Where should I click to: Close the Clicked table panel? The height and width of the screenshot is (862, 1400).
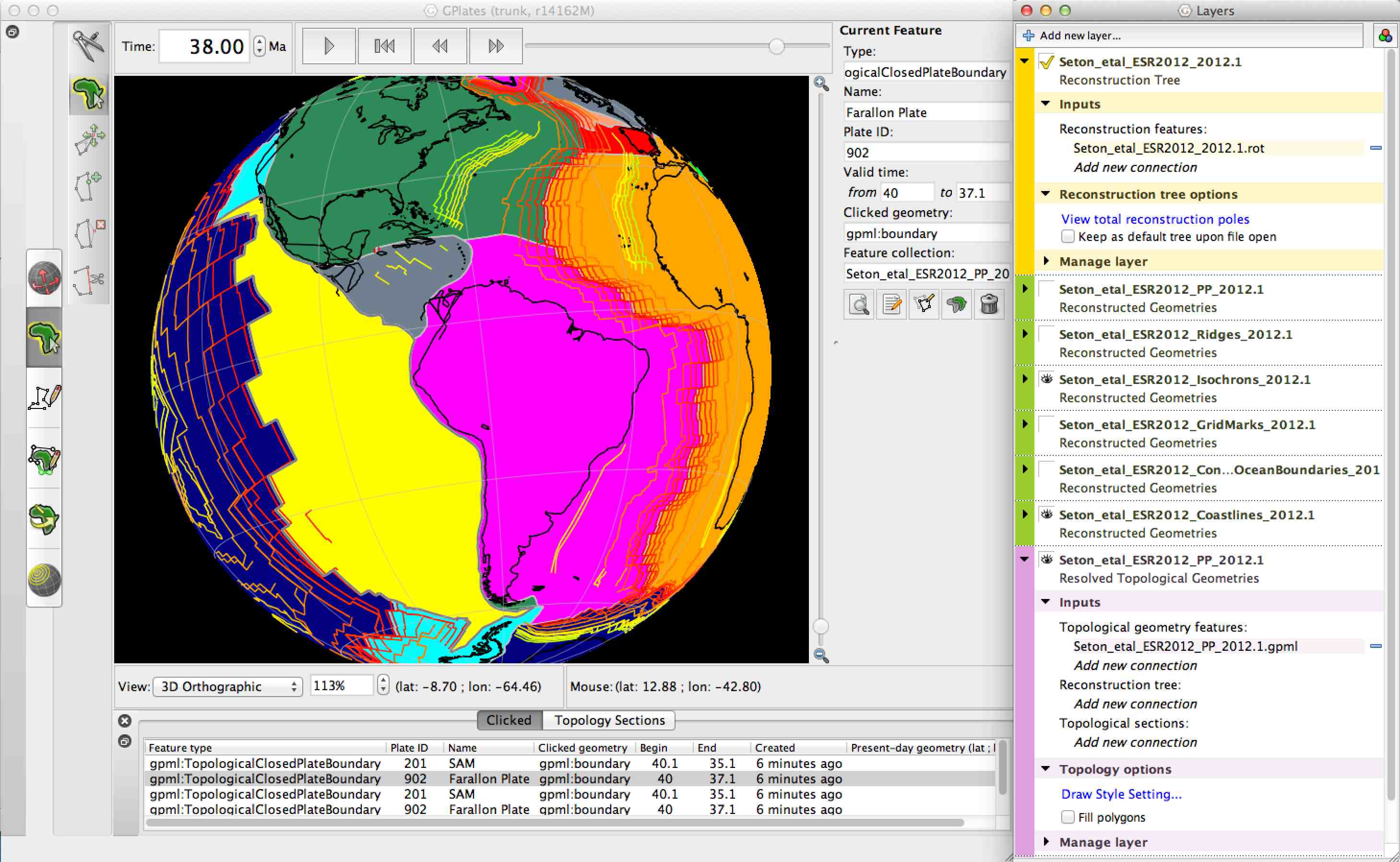(125, 720)
